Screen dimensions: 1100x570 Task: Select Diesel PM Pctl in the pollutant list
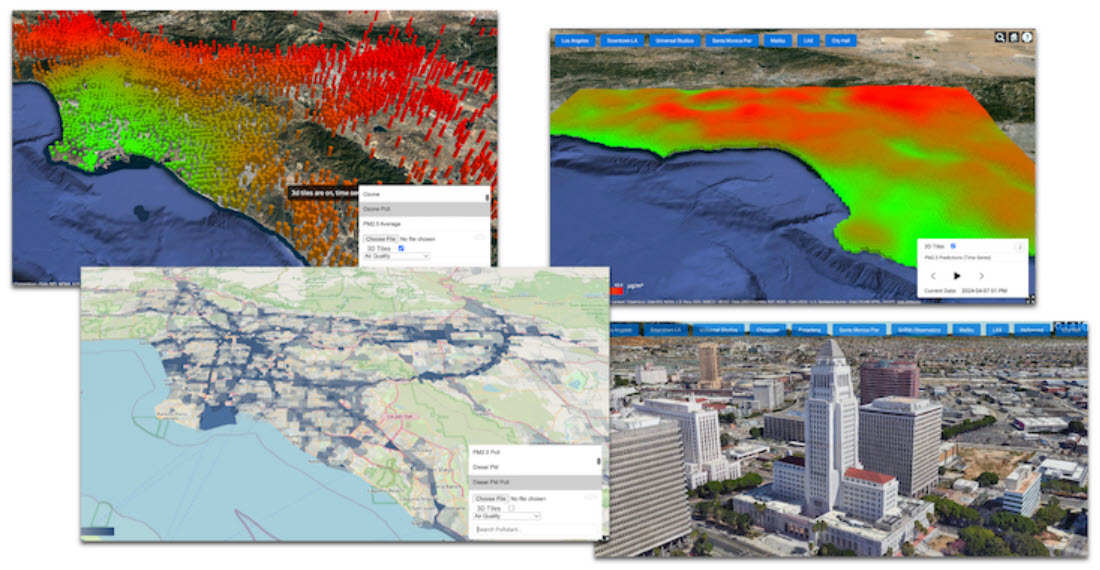pyautogui.click(x=533, y=482)
